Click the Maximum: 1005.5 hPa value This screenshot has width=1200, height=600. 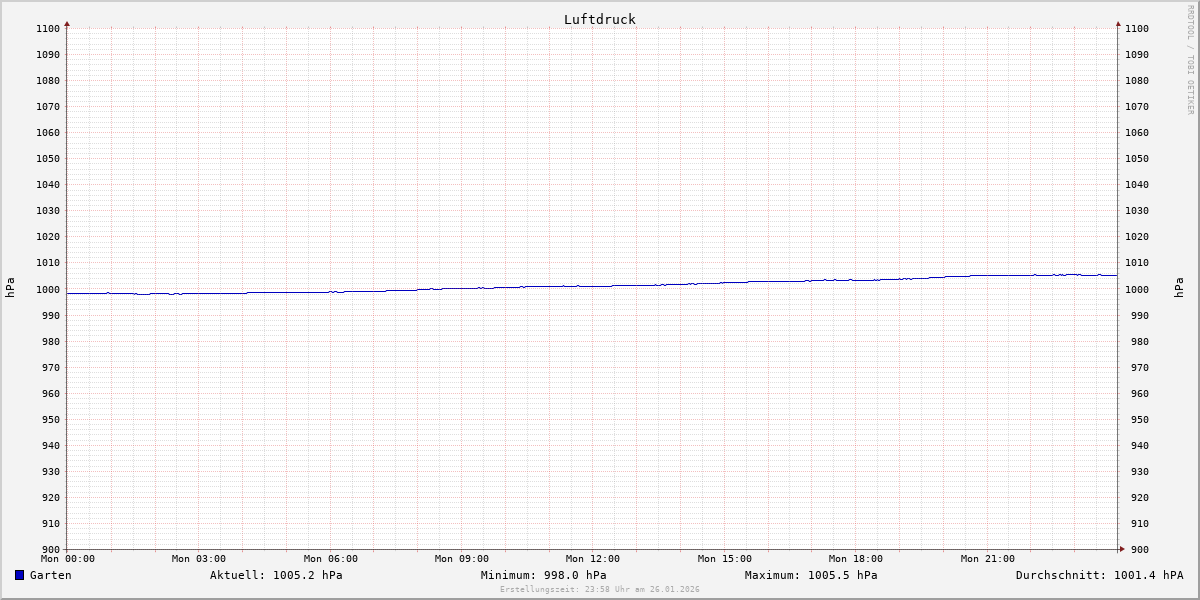[x=811, y=575]
